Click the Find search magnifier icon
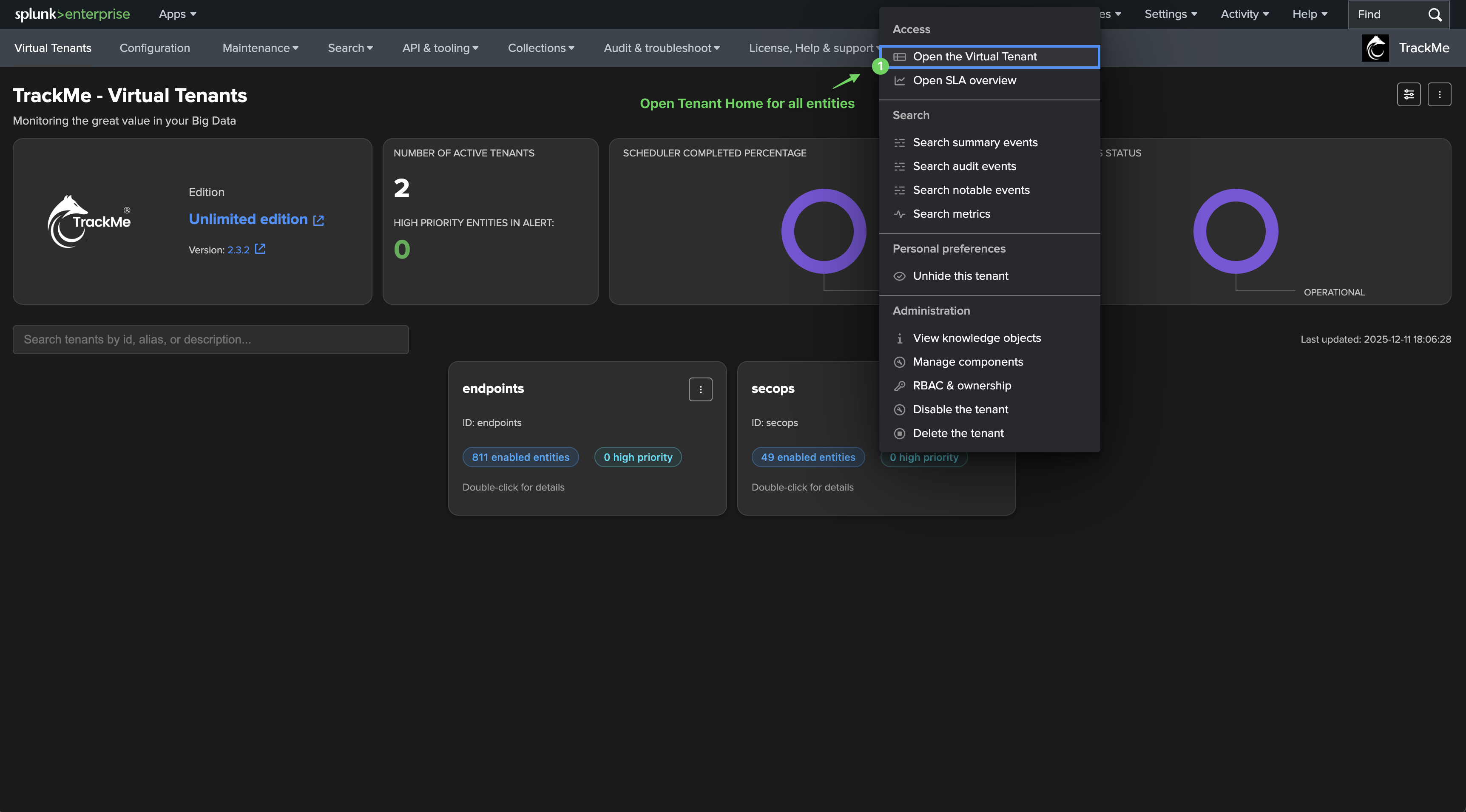Screen dimensions: 1466x812 (x=1435, y=14)
